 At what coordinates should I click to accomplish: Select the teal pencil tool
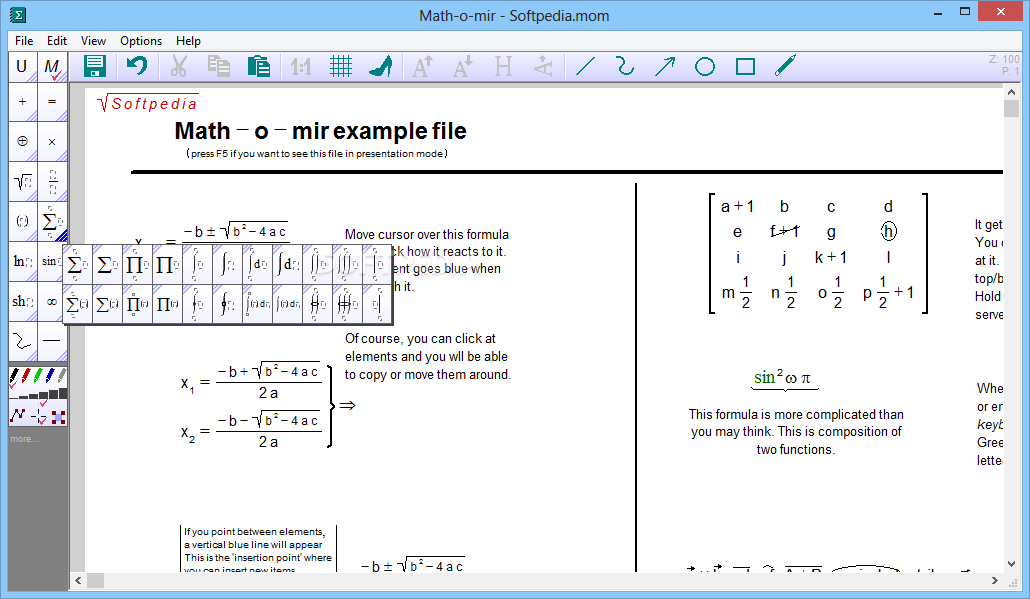click(x=786, y=66)
